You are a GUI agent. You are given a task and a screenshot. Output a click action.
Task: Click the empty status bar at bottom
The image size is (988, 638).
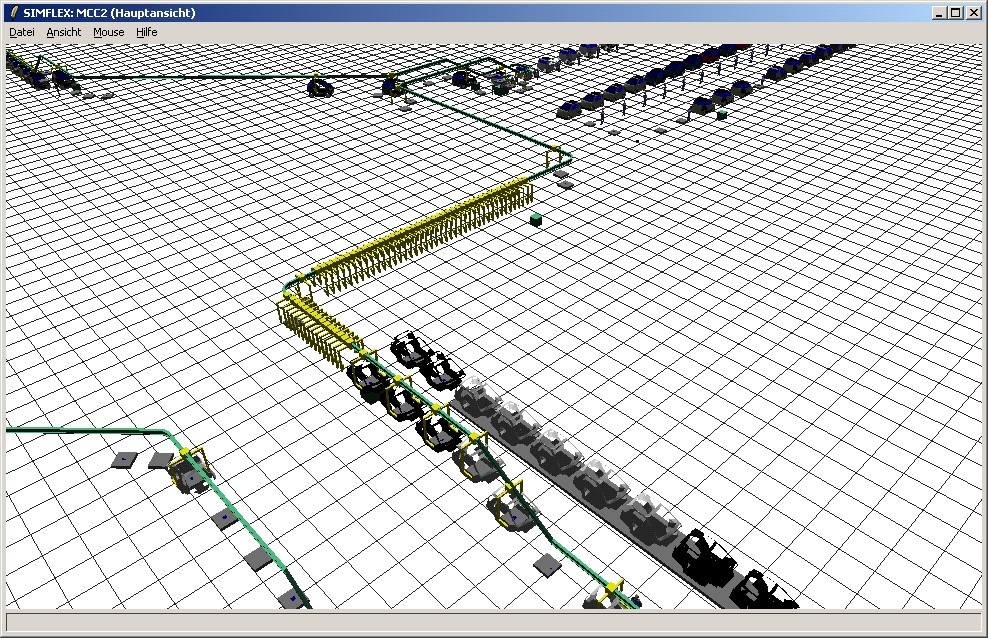coord(494,622)
